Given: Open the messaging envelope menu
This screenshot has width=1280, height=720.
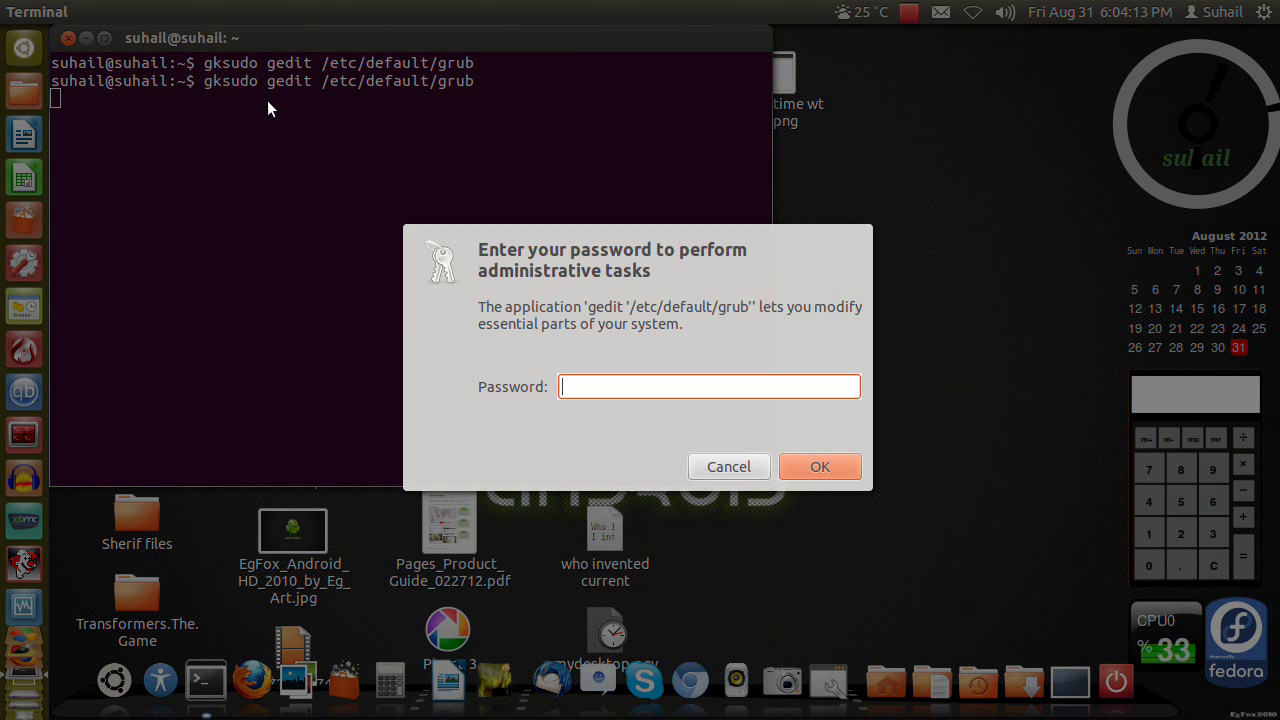Looking at the screenshot, I should point(941,12).
